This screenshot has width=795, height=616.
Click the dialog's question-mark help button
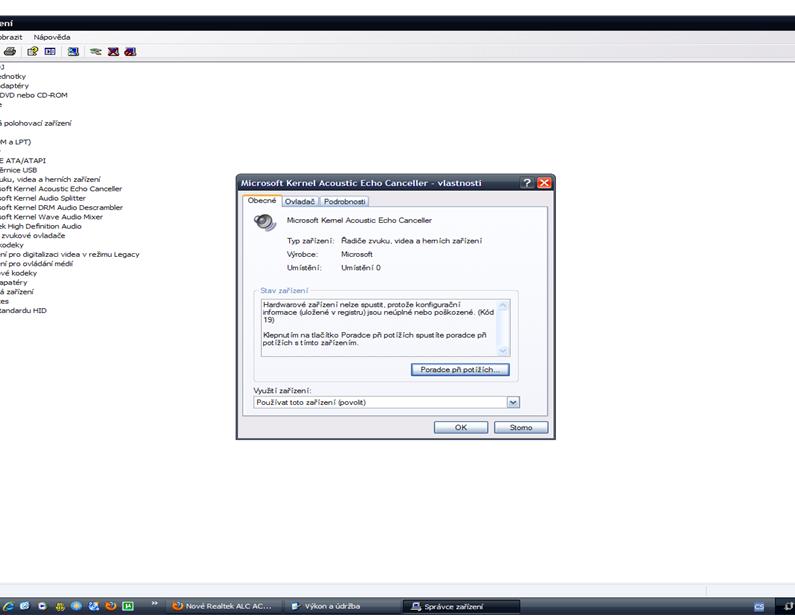tap(527, 183)
